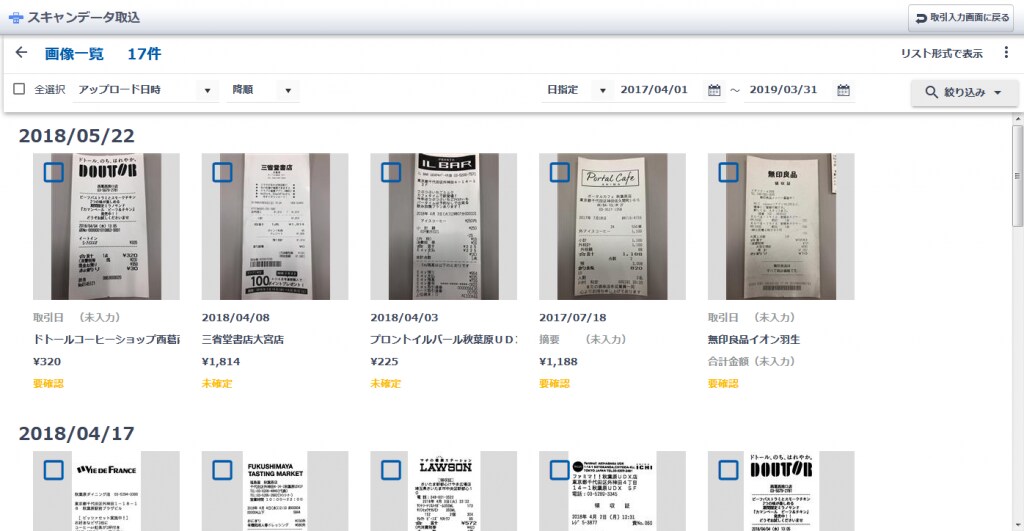
Task: Click the ¥1,814 amount
Action: [221, 361]
